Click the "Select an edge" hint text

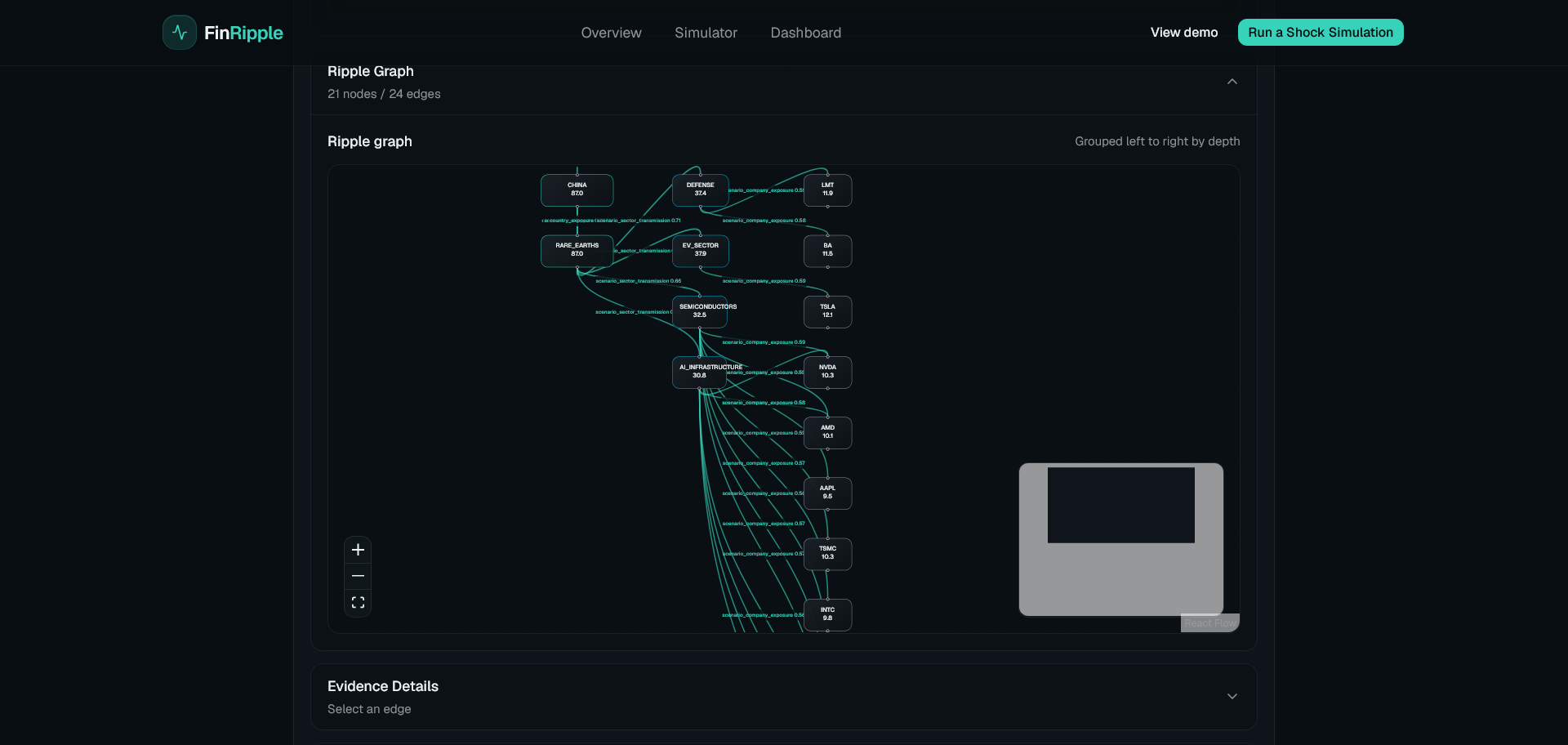coord(369,709)
